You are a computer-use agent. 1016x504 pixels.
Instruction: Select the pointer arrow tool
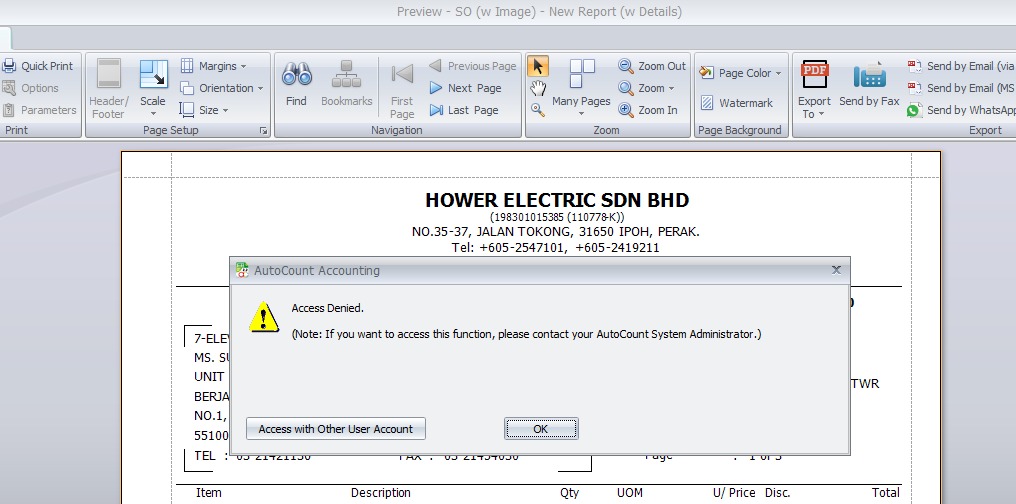[538, 66]
